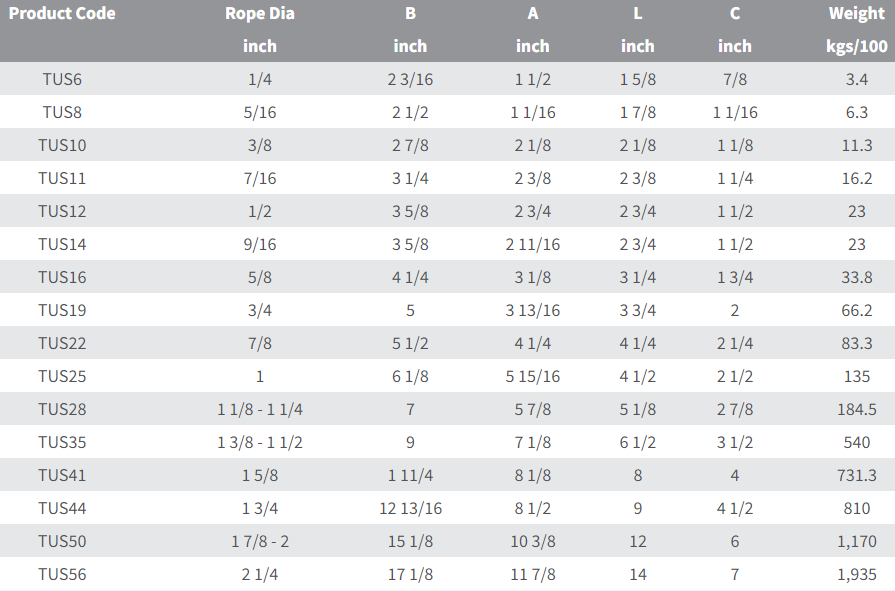Select the TUS6 product code cell
895x591 pixels.
[x=62, y=80]
